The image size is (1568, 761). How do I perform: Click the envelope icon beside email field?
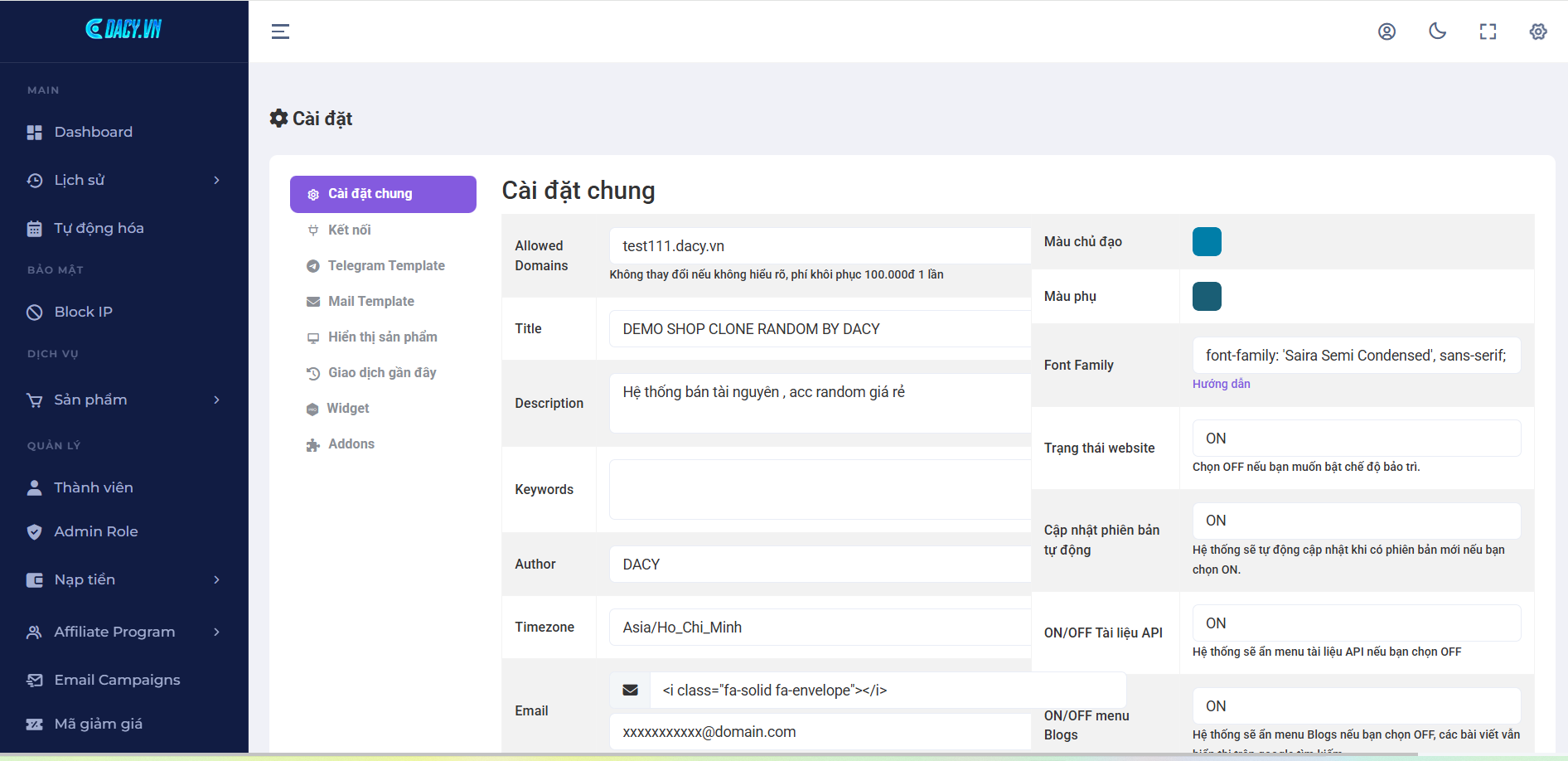(x=630, y=690)
